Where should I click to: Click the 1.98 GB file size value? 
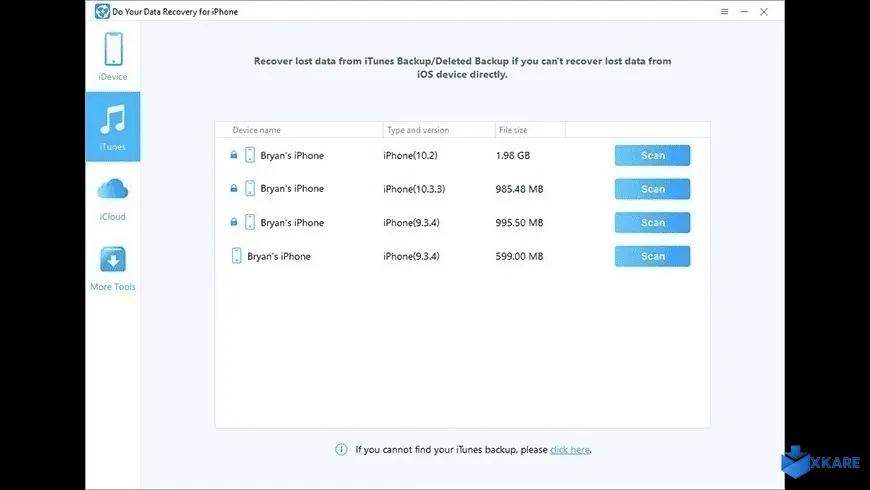pos(513,155)
